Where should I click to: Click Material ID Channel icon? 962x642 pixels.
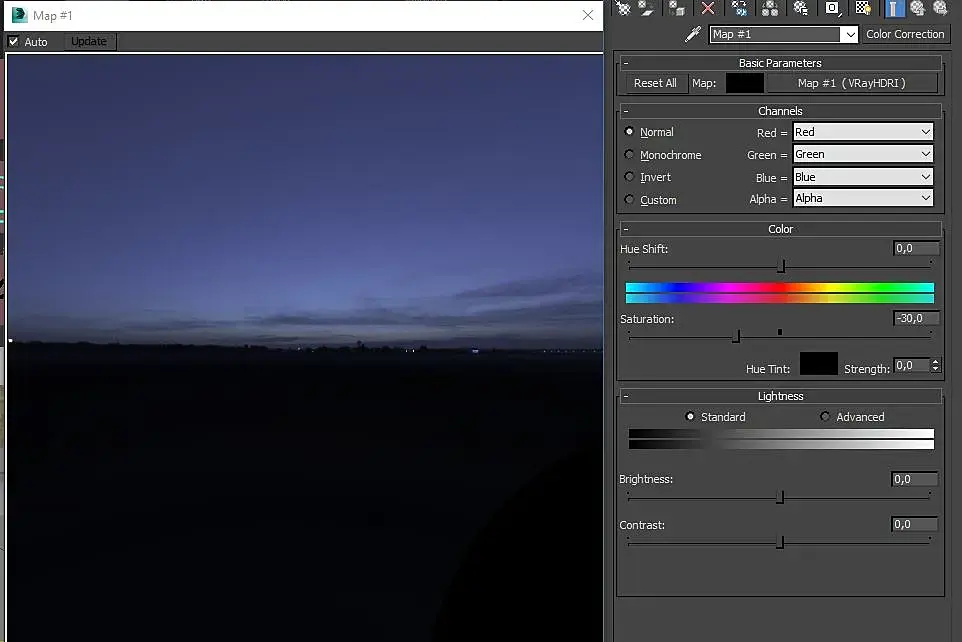[x=832, y=8]
